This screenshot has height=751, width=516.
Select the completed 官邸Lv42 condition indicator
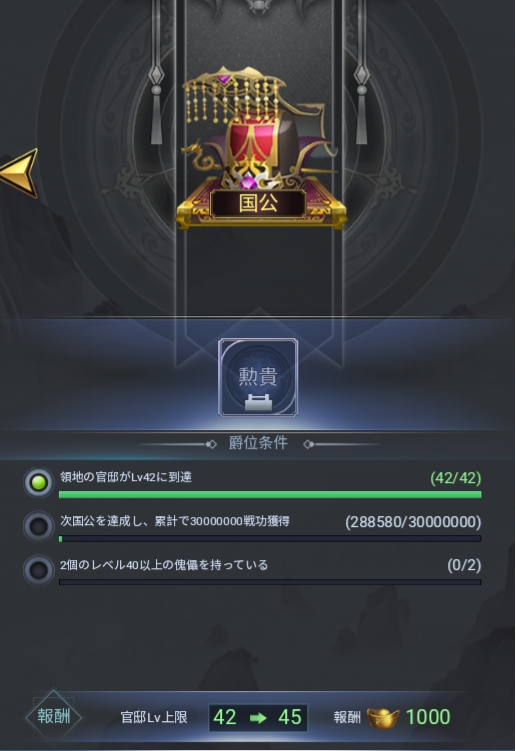point(39,482)
